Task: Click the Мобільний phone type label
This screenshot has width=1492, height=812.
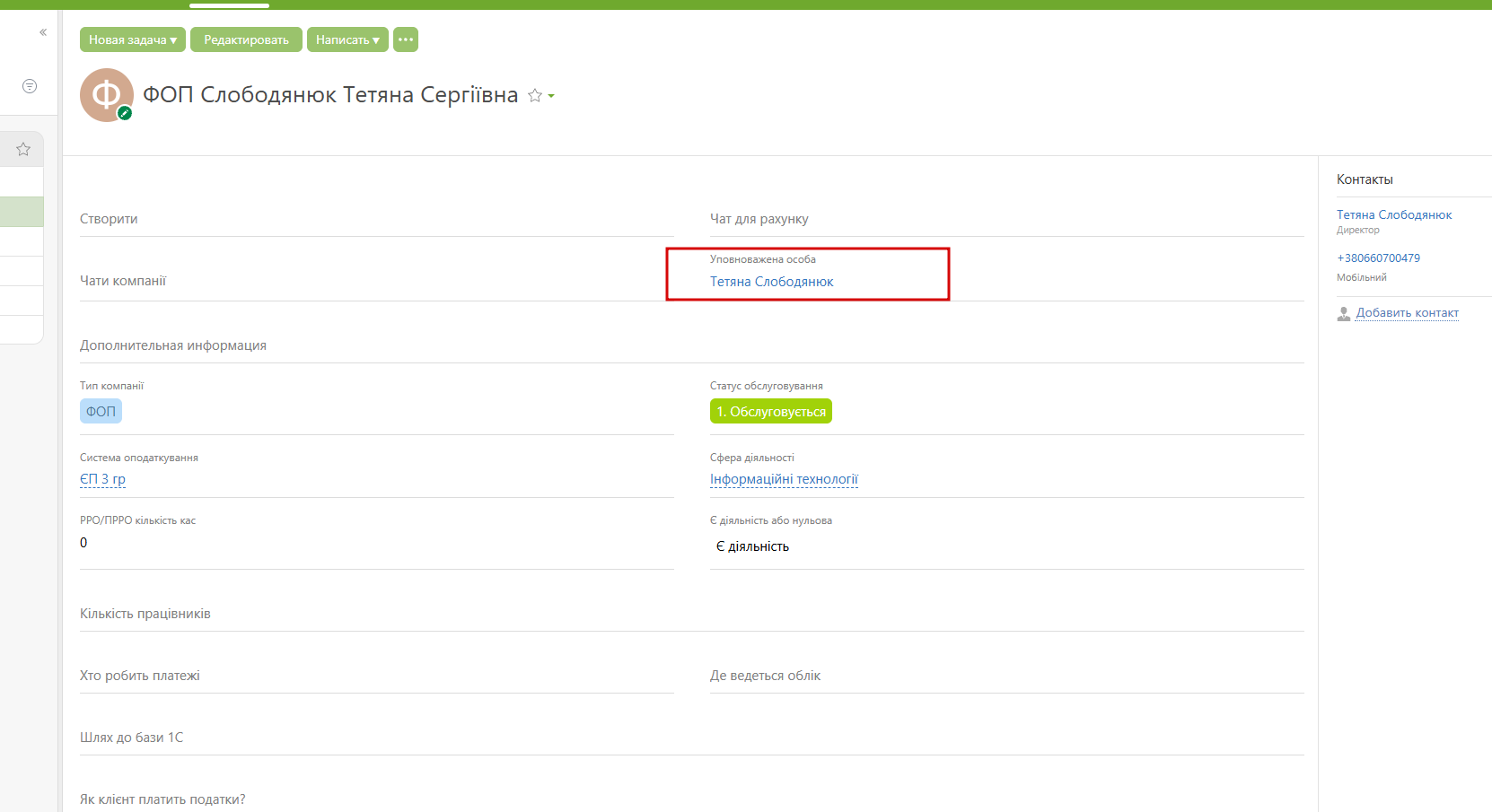Action: tap(1362, 278)
